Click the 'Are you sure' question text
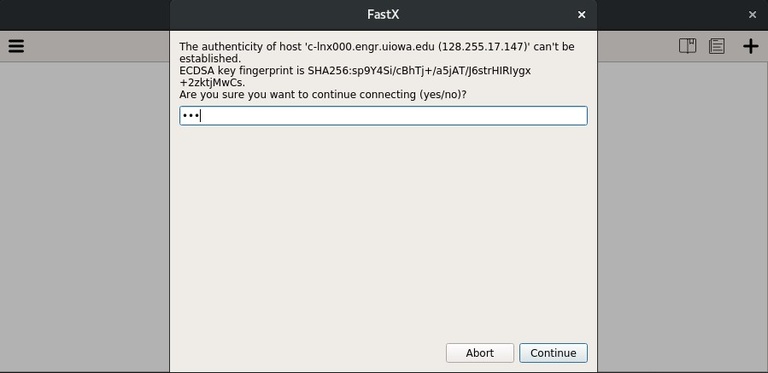The image size is (768, 373). pyautogui.click(x=323, y=94)
